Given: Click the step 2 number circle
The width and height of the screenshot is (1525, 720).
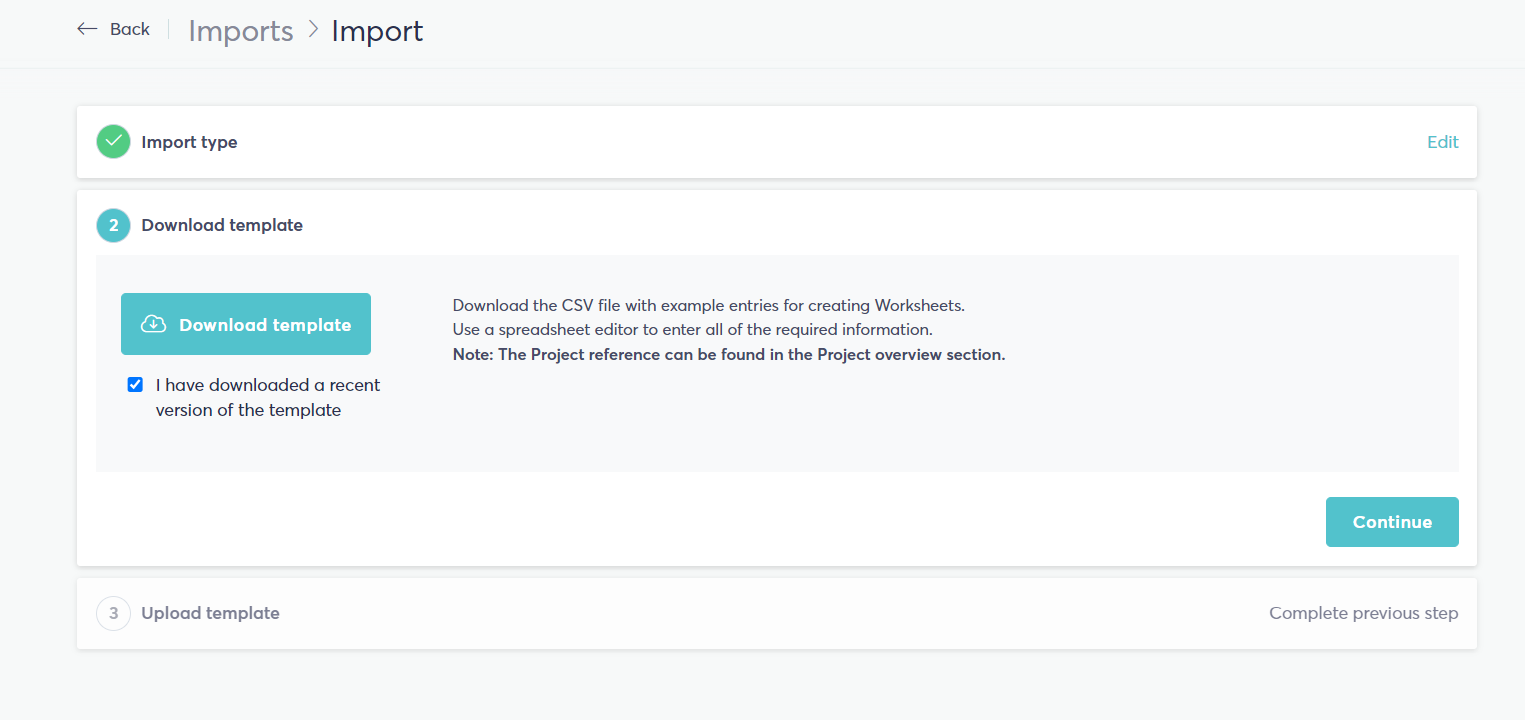Looking at the screenshot, I should [x=113, y=225].
